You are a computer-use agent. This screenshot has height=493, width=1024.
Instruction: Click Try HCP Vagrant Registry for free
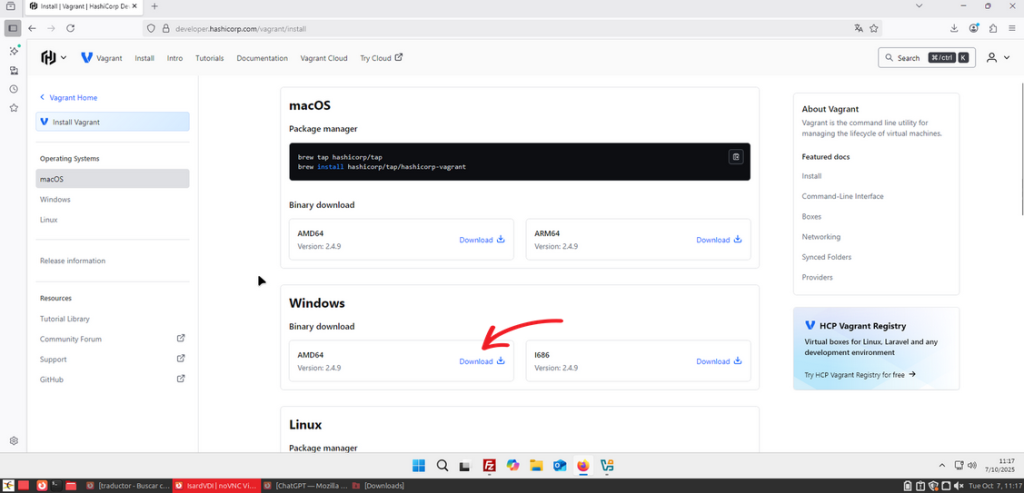pyautogui.click(x=860, y=375)
